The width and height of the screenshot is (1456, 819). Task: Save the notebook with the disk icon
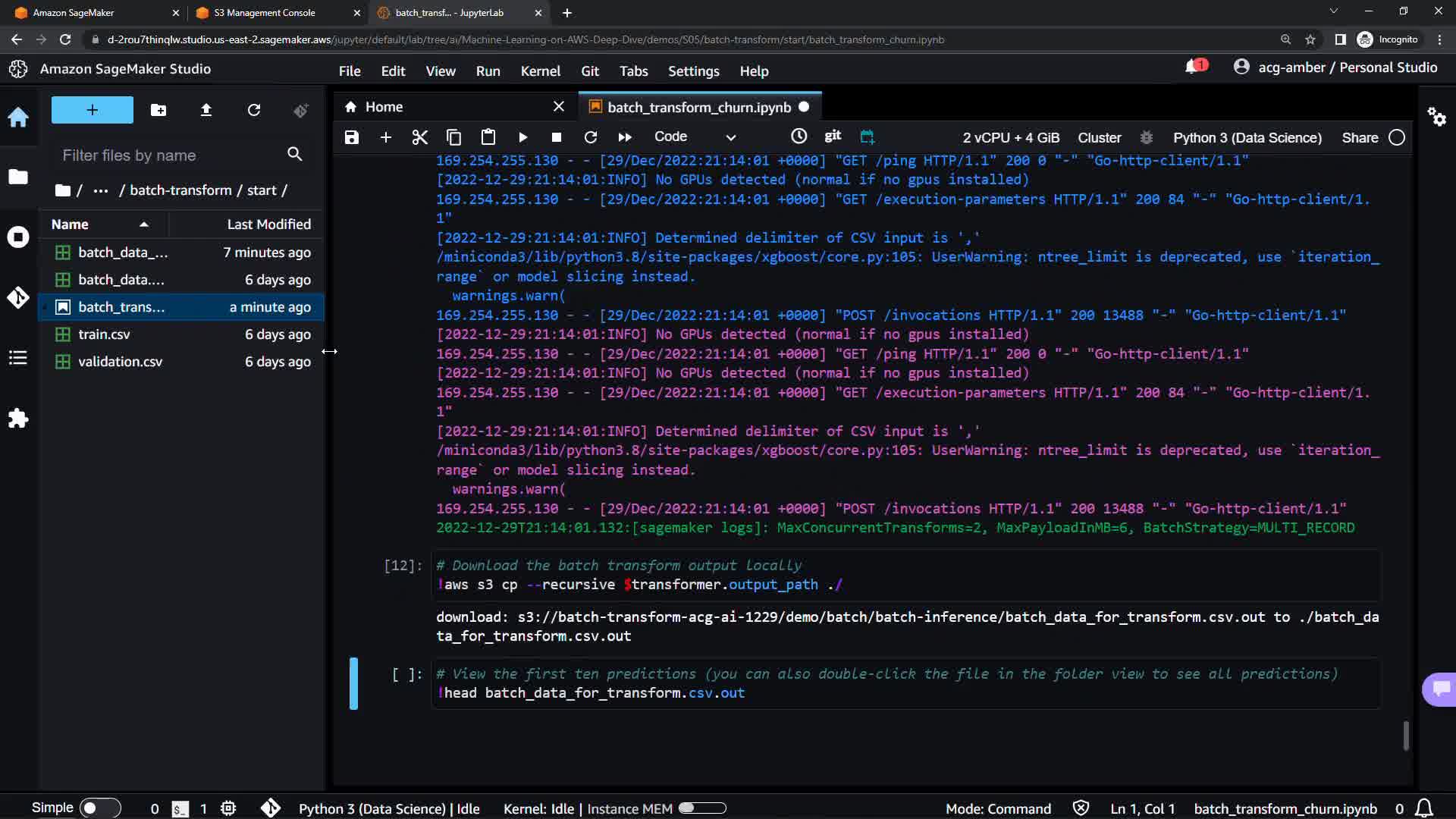coord(351,137)
